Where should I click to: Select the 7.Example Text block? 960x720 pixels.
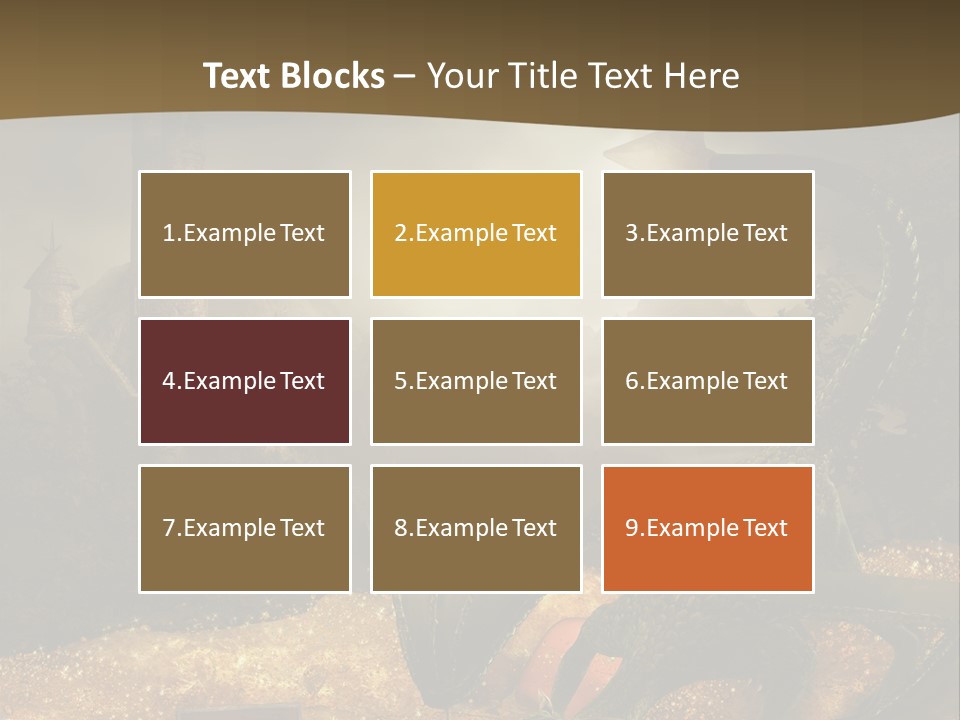pyautogui.click(x=244, y=528)
